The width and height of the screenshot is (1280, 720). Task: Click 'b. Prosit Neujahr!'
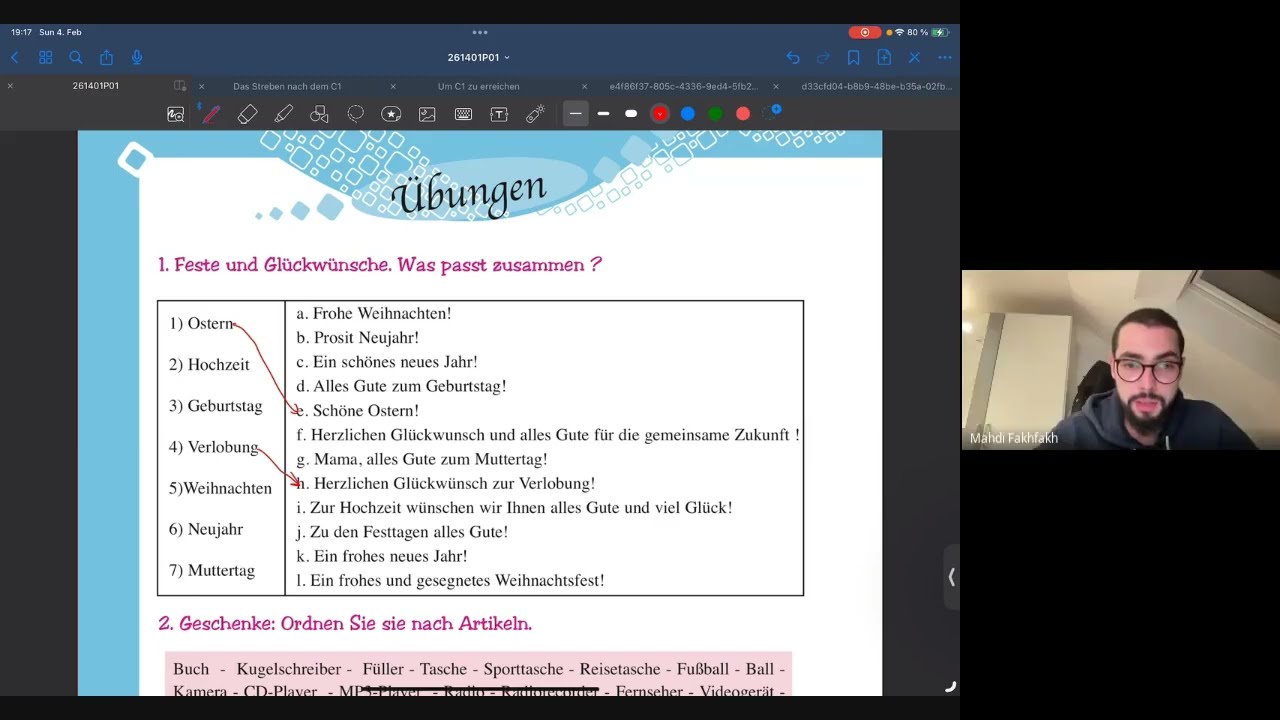click(357, 338)
